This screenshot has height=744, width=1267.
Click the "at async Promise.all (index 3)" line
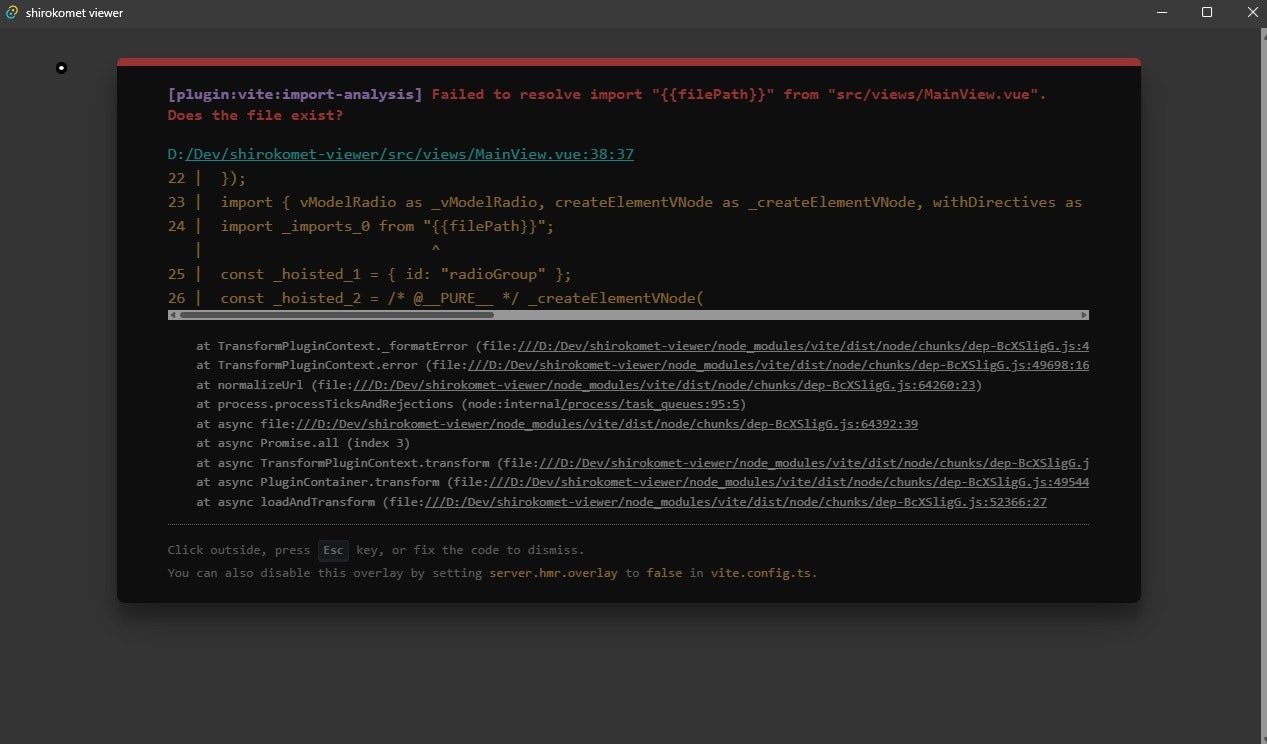pos(303,443)
